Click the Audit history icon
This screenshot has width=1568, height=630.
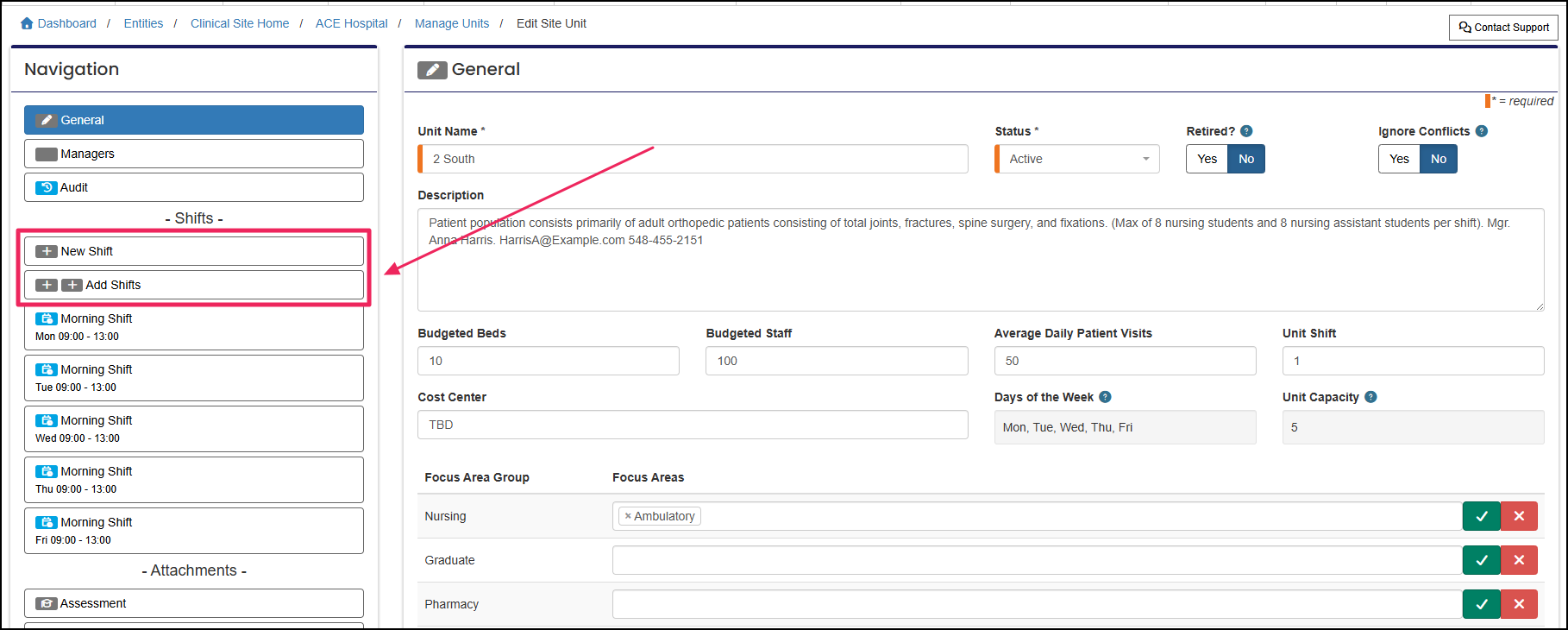(x=47, y=187)
